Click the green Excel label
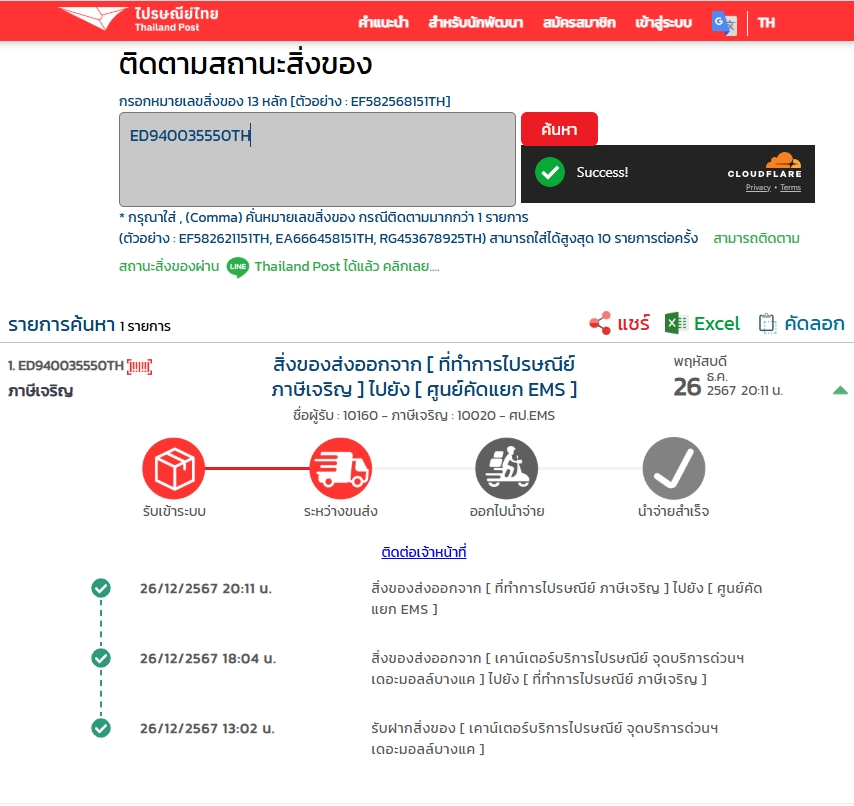The width and height of the screenshot is (854, 806). pos(717,323)
